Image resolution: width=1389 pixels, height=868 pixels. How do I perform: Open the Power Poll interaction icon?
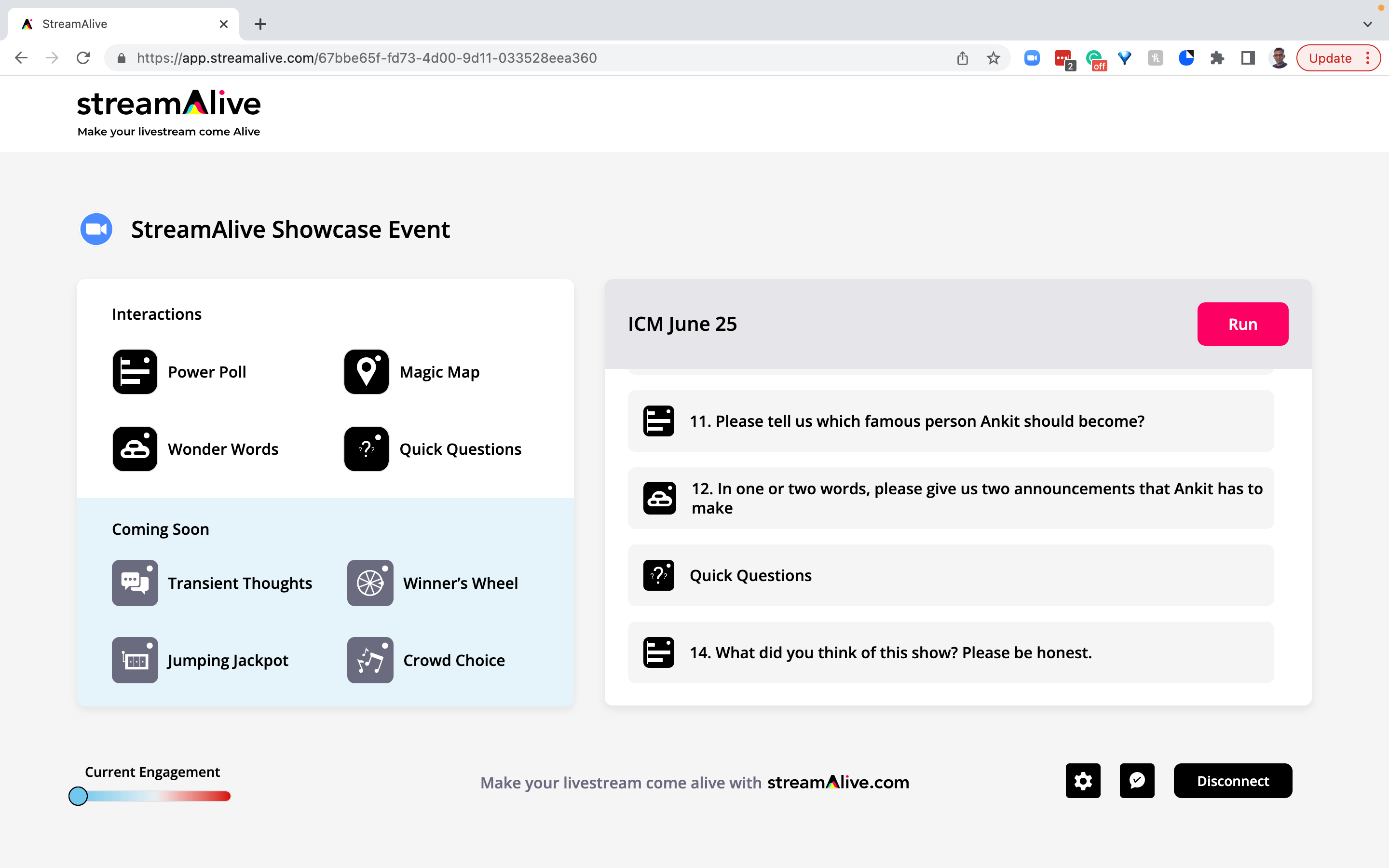click(x=135, y=372)
